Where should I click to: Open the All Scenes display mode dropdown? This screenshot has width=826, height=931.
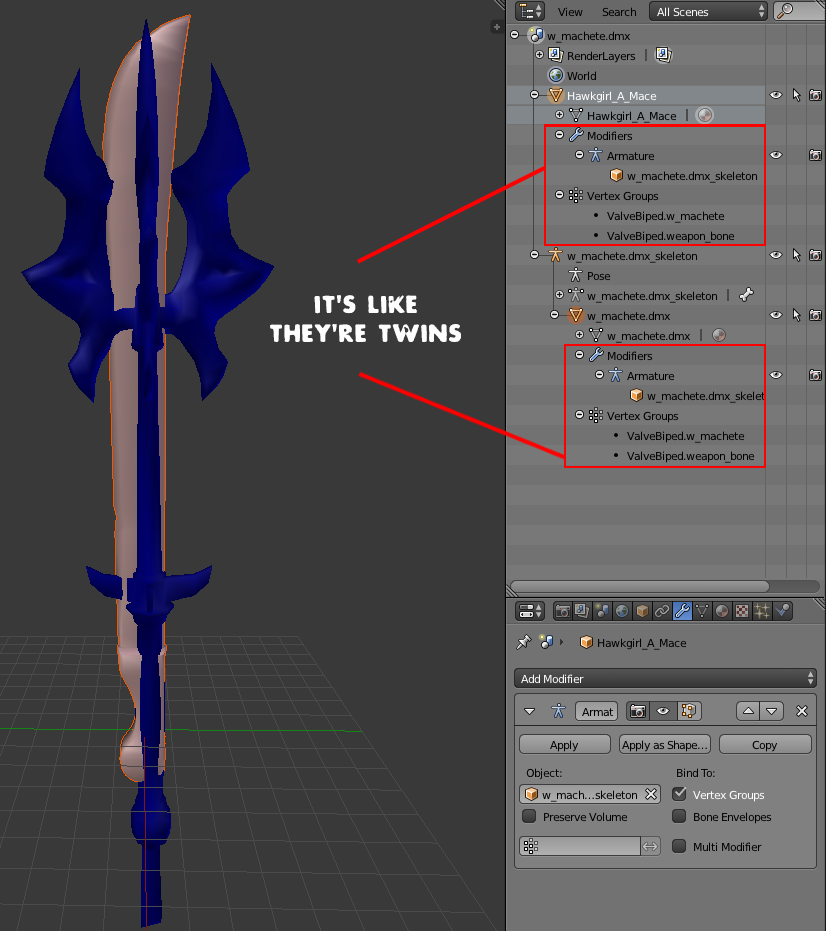click(708, 11)
